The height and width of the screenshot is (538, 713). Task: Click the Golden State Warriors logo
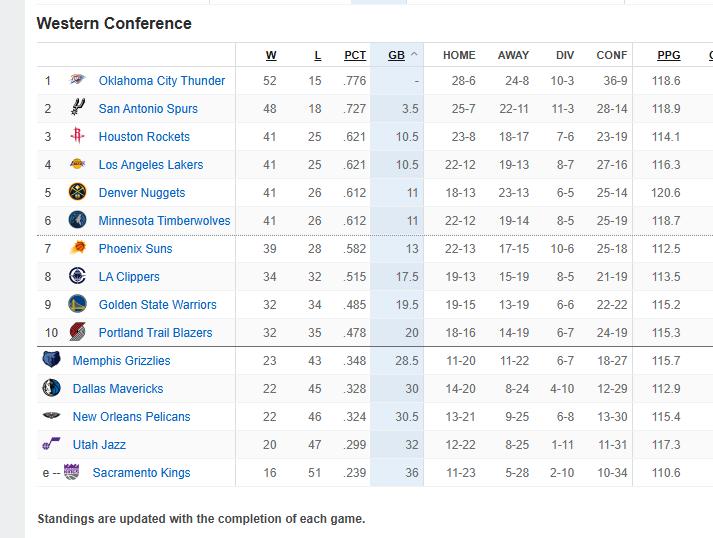tap(78, 305)
